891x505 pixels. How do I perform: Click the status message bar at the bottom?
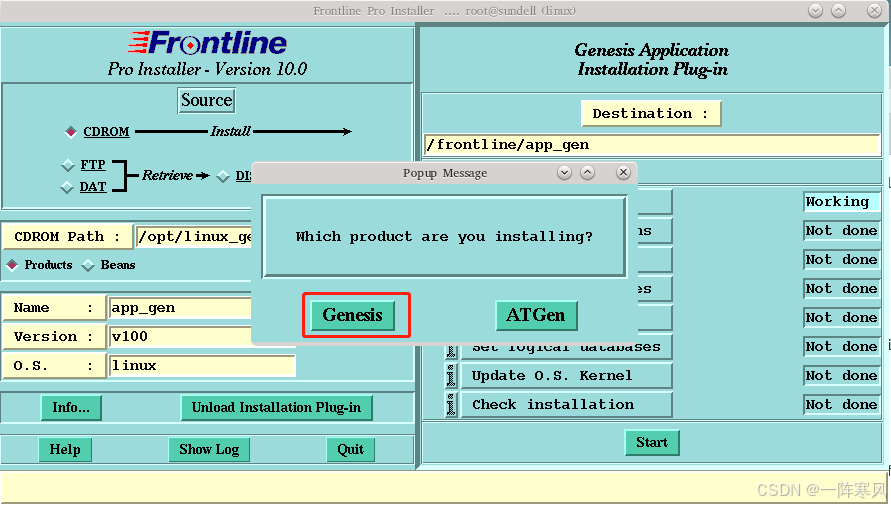click(x=445, y=487)
